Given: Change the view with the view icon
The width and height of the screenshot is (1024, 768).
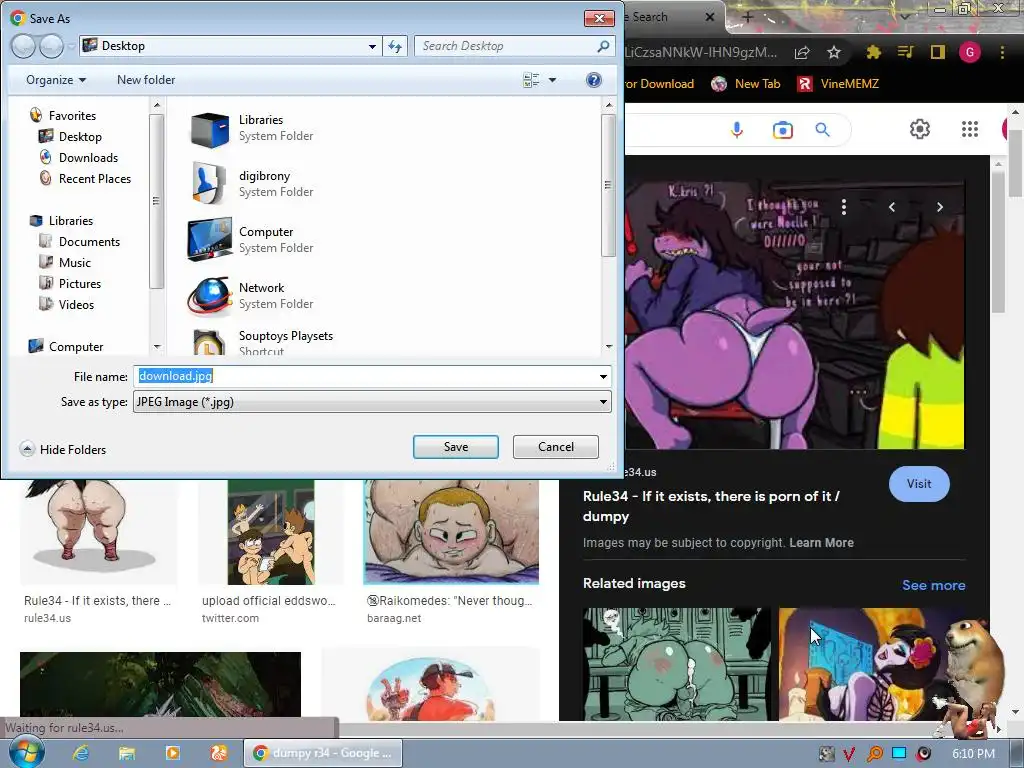Looking at the screenshot, I should pyautogui.click(x=531, y=80).
